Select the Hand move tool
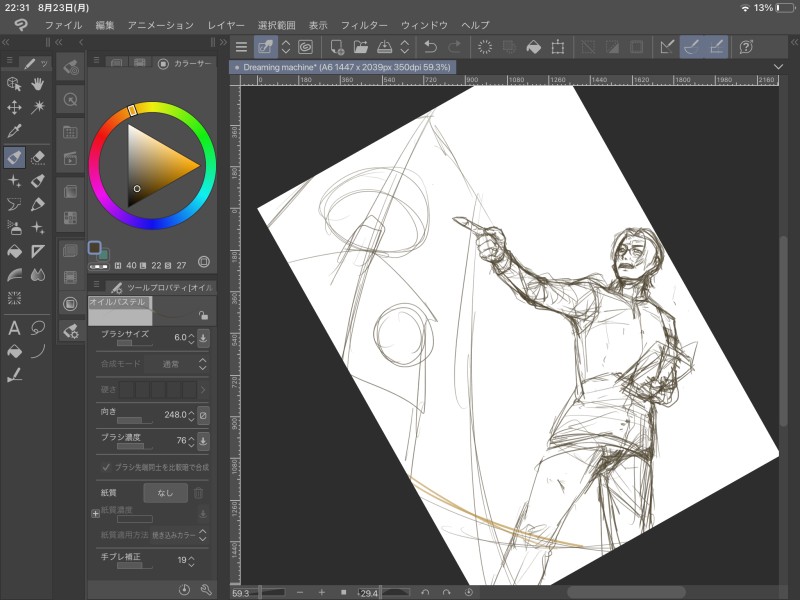Viewport: 800px width, 600px height. [38, 84]
